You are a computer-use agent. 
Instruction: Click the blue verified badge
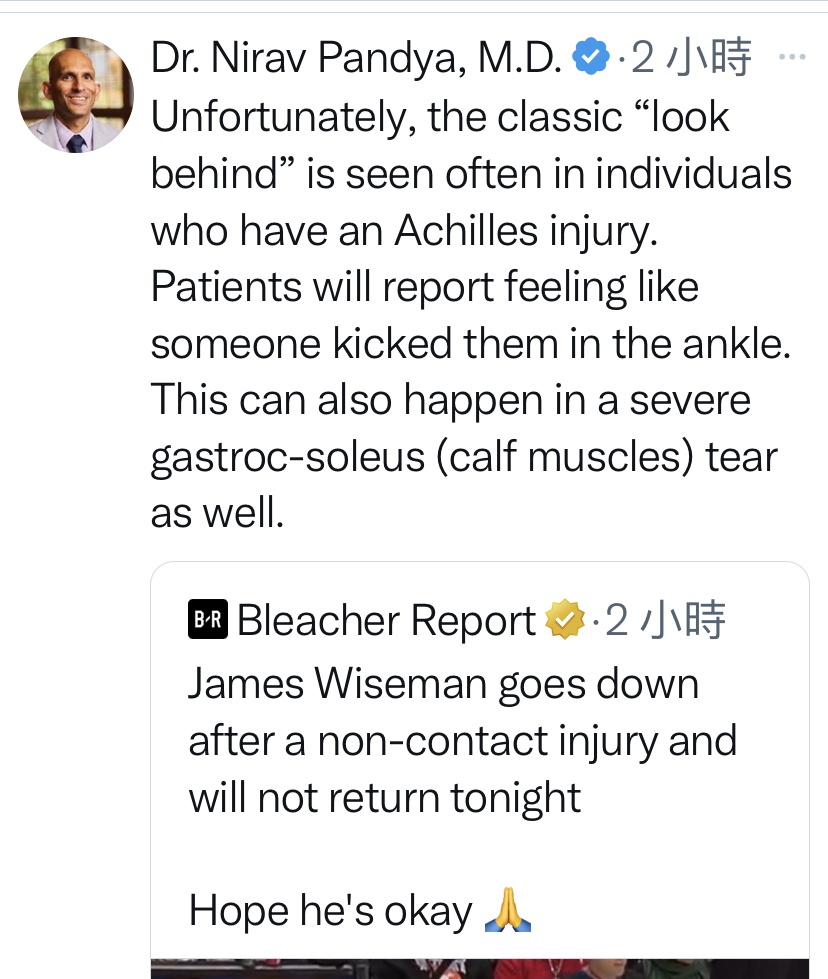click(x=591, y=60)
